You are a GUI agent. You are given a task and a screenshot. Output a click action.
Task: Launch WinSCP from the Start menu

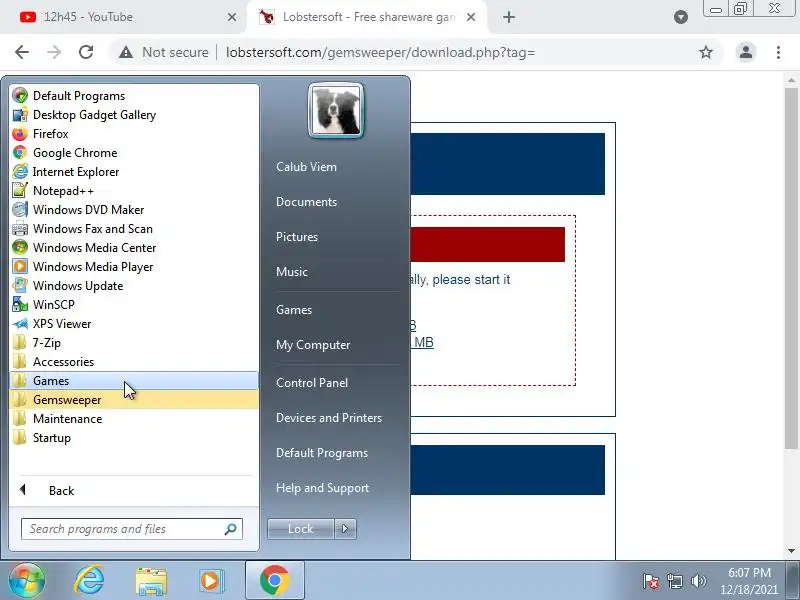click(134, 305)
